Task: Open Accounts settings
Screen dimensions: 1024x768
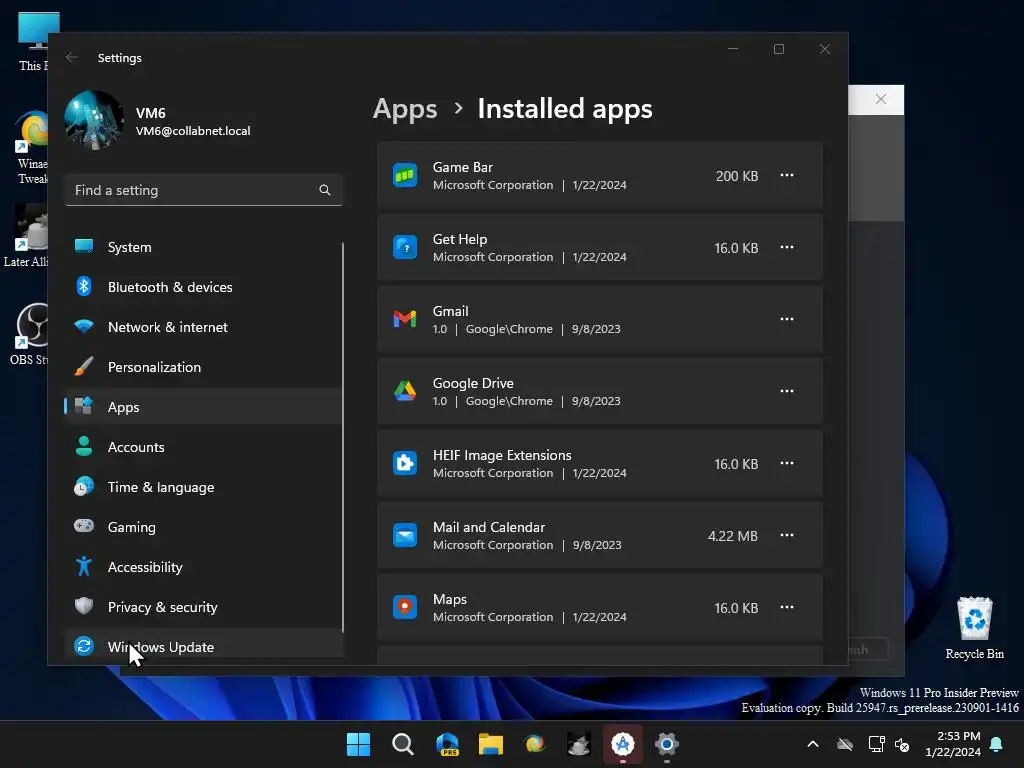Action: click(202, 447)
